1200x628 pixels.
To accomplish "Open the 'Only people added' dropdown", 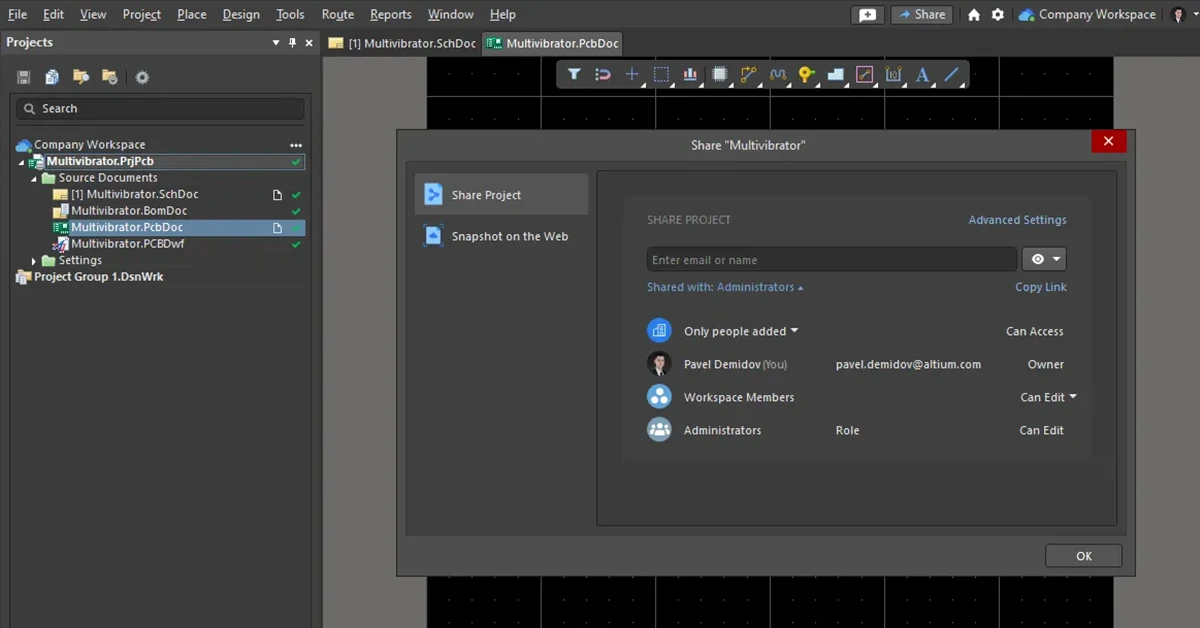I will click(x=741, y=331).
